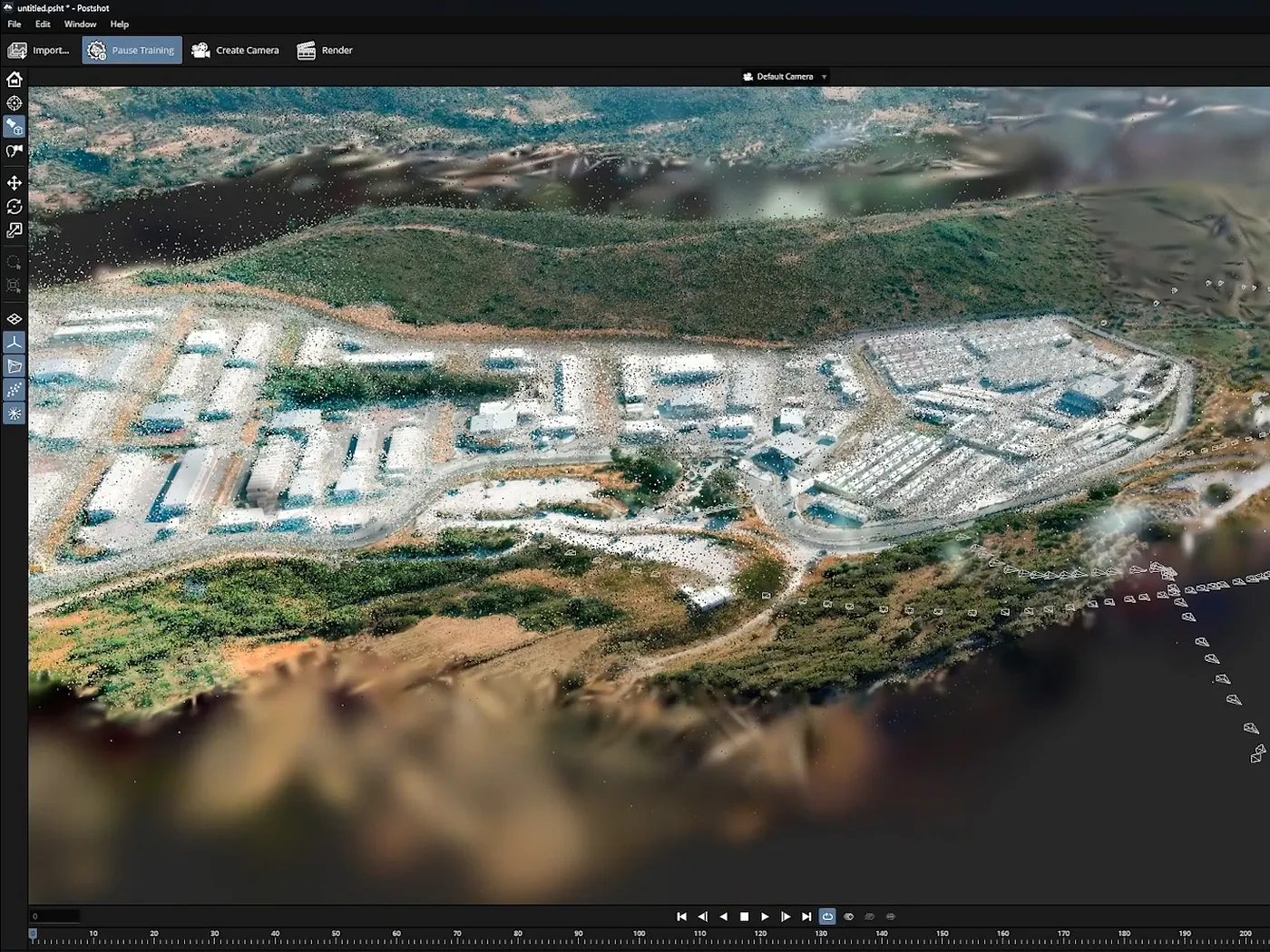
Task: Select the crosshair focus target tool
Action: click(15, 103)
